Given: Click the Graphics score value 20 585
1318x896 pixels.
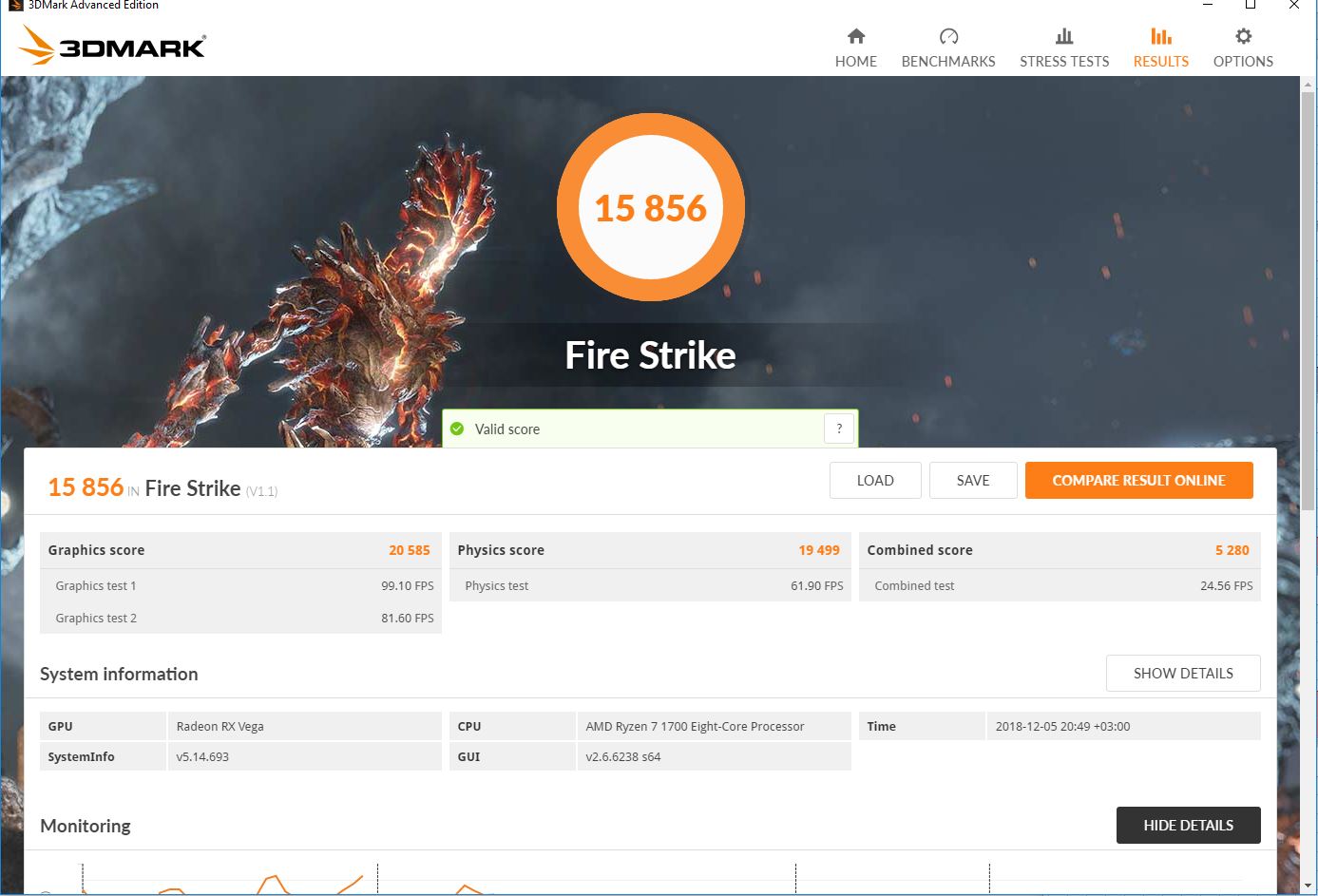Looking at the screenshot, I should [x=410, y=550].
